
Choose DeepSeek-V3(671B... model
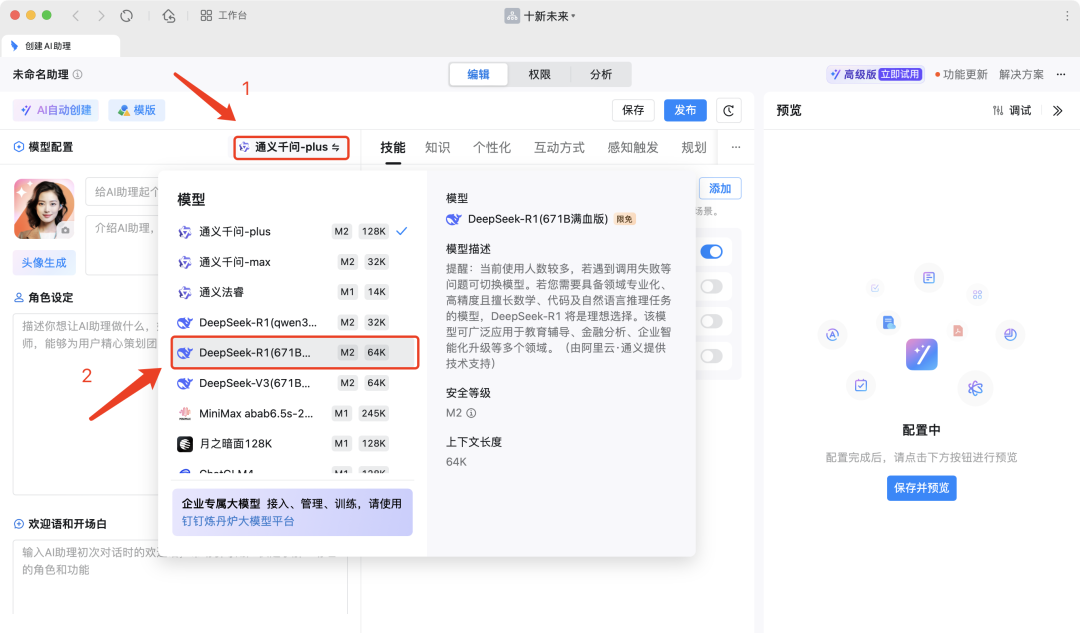(293, 383)
